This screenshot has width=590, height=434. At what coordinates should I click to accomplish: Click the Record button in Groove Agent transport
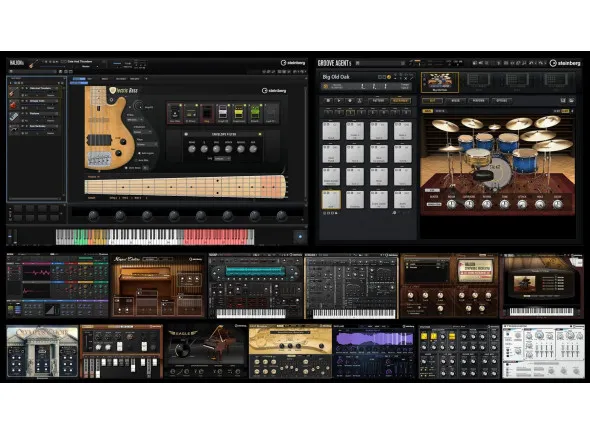click(349, 101)
